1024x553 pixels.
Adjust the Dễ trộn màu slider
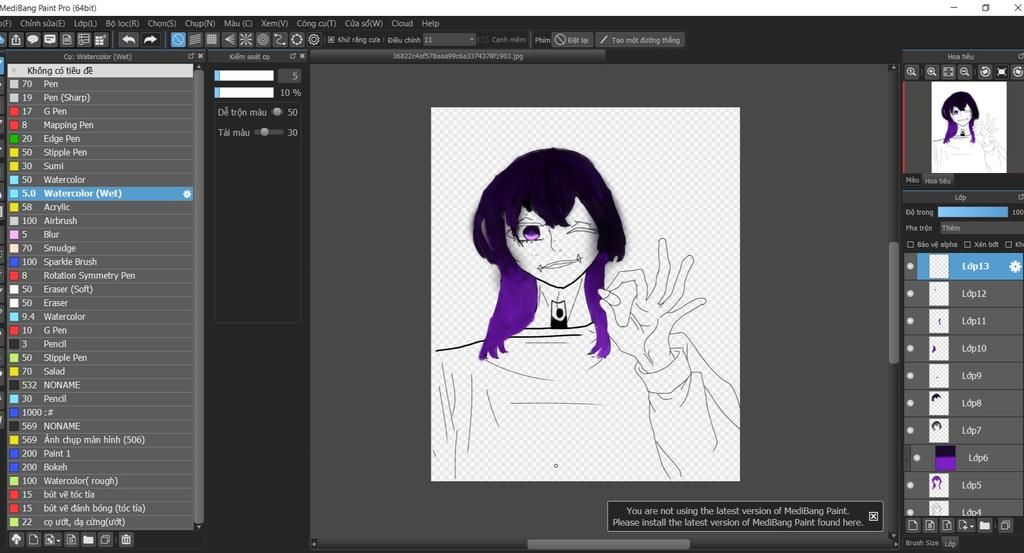coord(277,112)
